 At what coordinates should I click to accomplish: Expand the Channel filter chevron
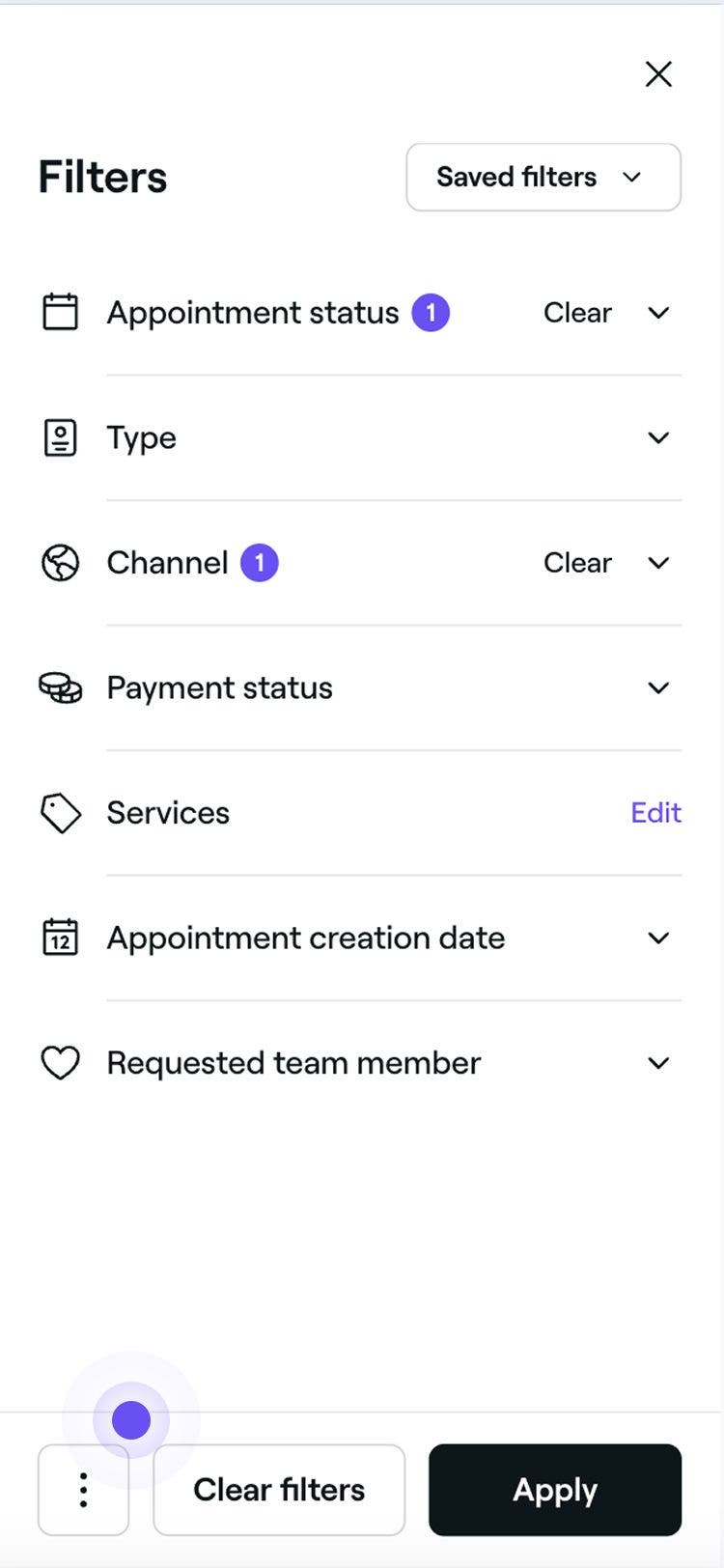click(658, 563)
